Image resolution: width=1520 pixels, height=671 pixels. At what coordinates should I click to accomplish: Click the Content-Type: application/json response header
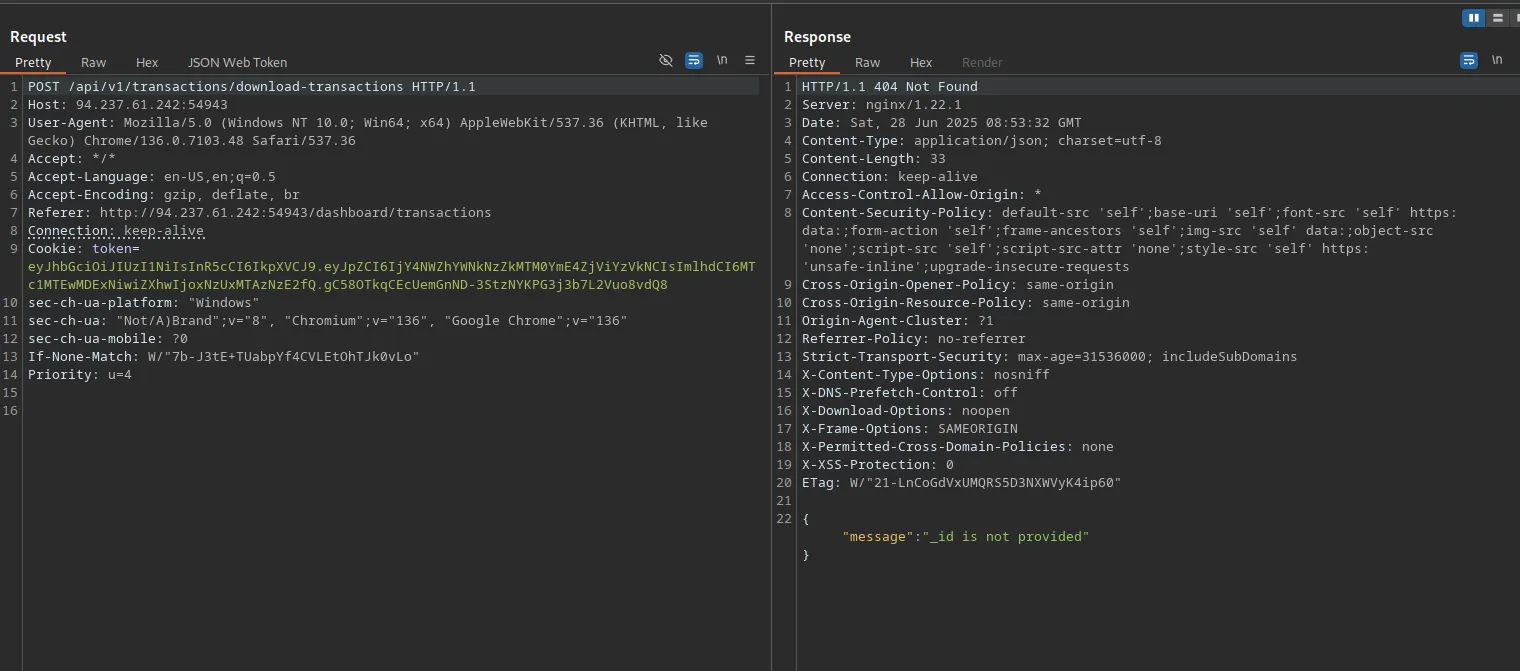(x=982, y=141)
